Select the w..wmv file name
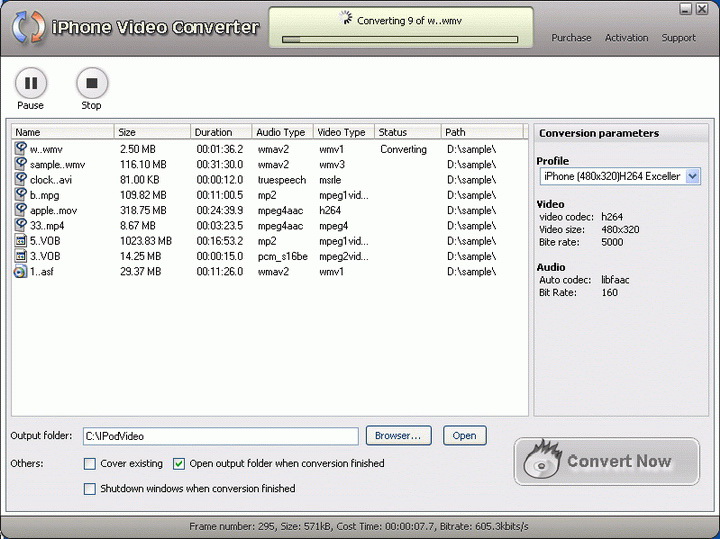This screenshot has height=539, width=720. click(46, 149)
